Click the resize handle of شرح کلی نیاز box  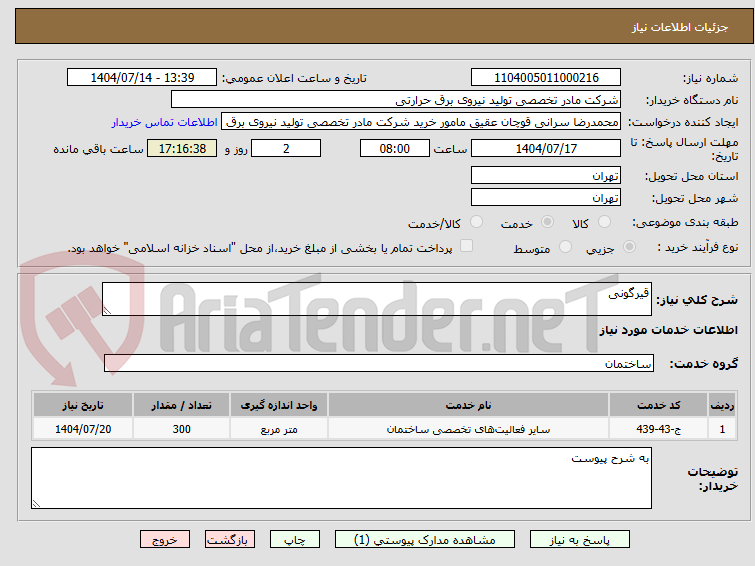coord(107,311)
